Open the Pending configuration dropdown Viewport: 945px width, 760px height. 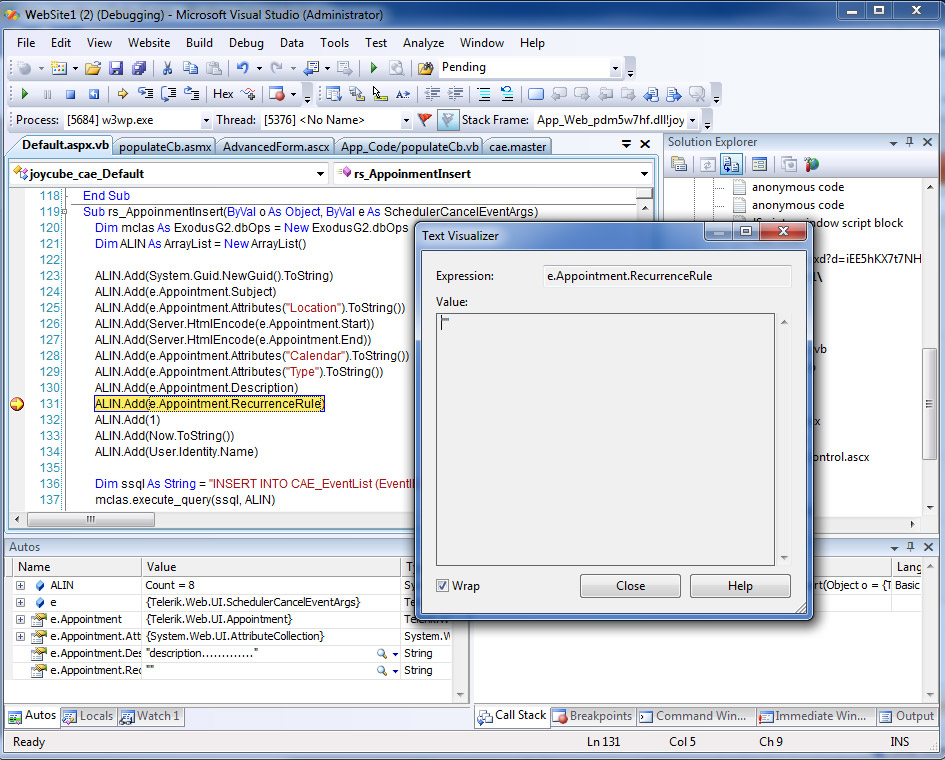[x=615, y=68]
